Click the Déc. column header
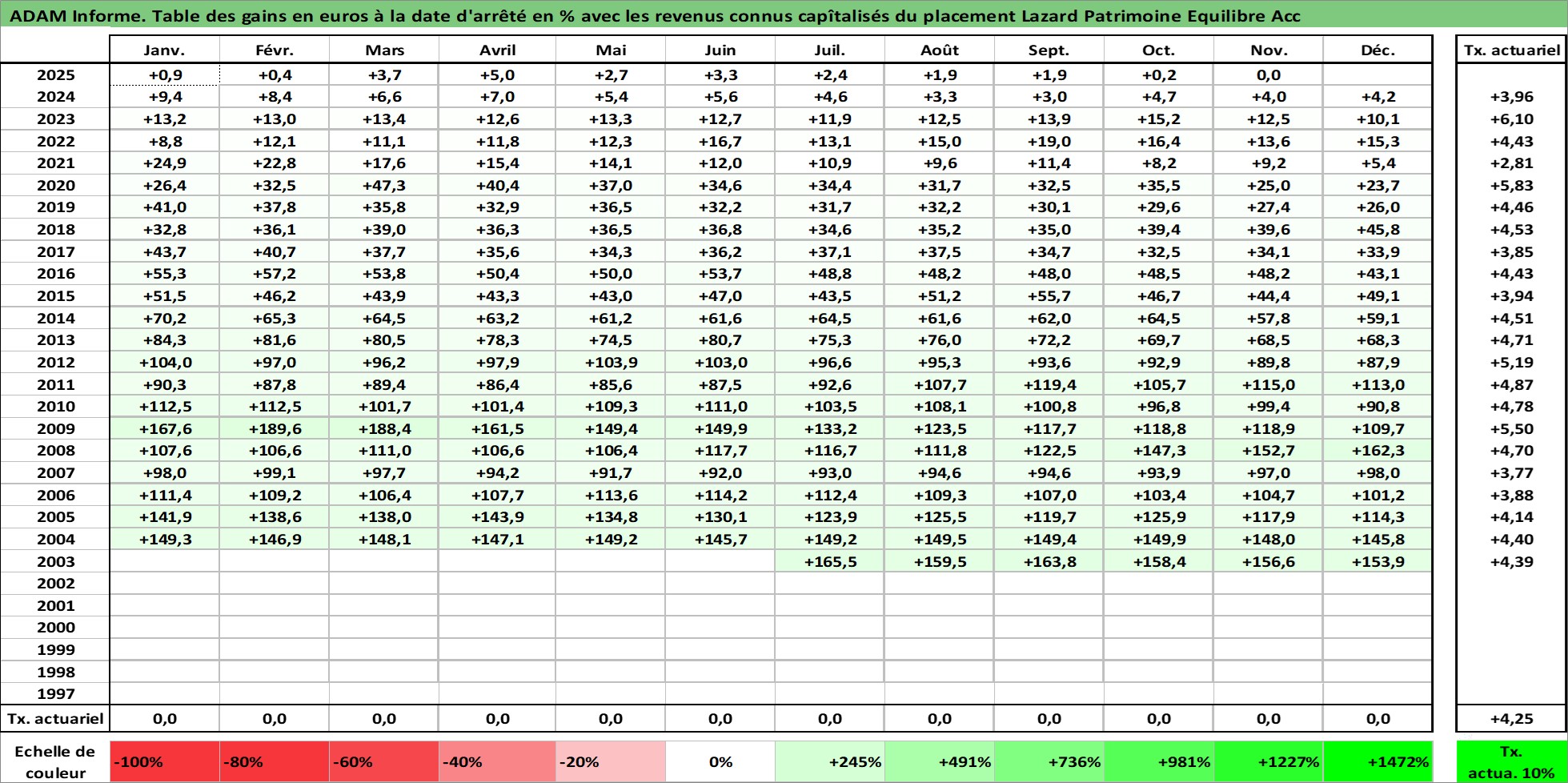Image resolution: width=1568 pixels, height=783 pixels. (x=1378, y=50)
